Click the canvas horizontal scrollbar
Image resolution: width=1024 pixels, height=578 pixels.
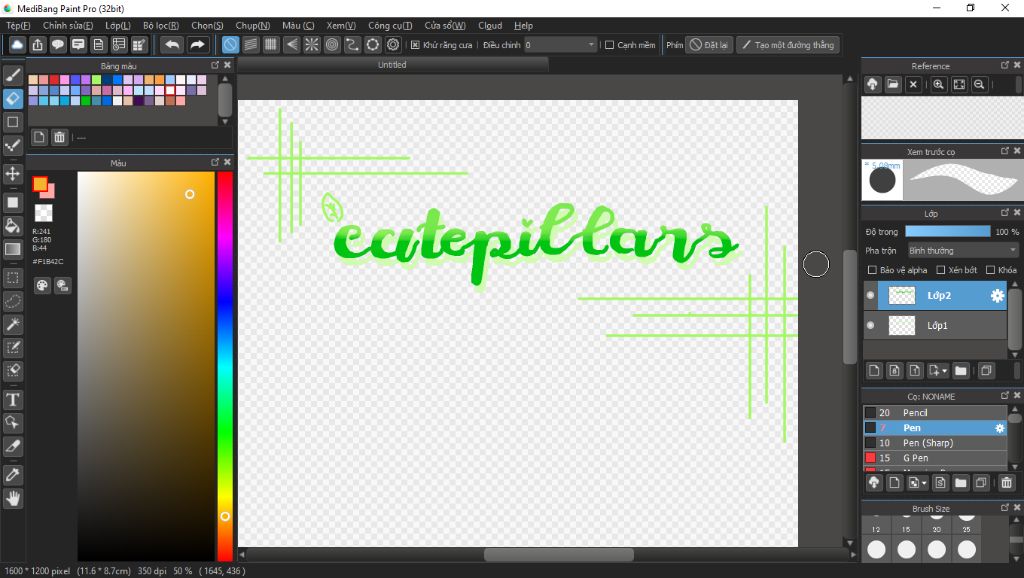pos(558,554)
